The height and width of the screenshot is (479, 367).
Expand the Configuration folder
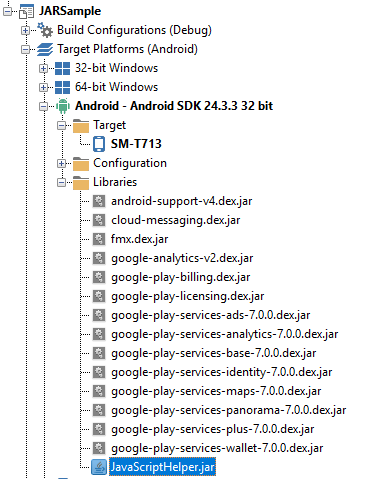pos(61,163)
